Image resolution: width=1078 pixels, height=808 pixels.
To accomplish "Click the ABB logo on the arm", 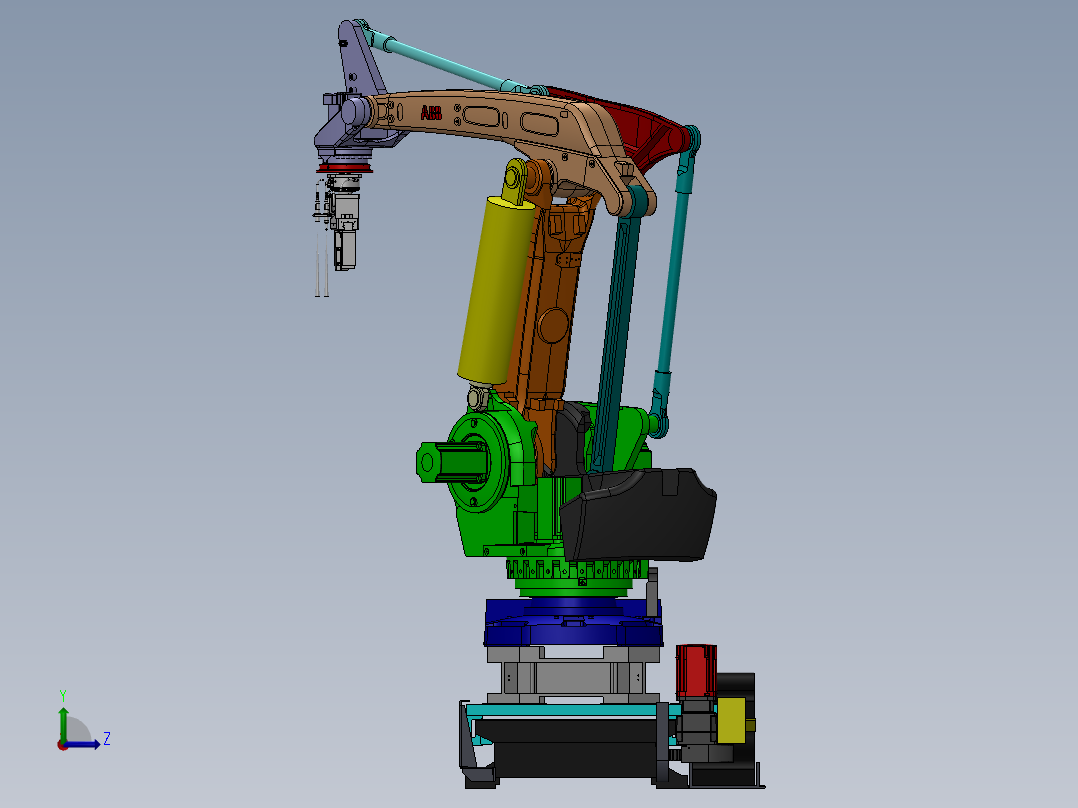I will point(431,111).
